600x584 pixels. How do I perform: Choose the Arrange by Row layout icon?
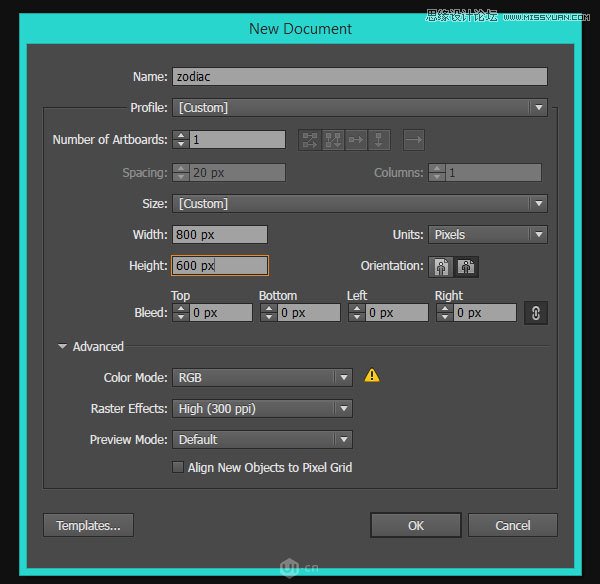point(356,140)
